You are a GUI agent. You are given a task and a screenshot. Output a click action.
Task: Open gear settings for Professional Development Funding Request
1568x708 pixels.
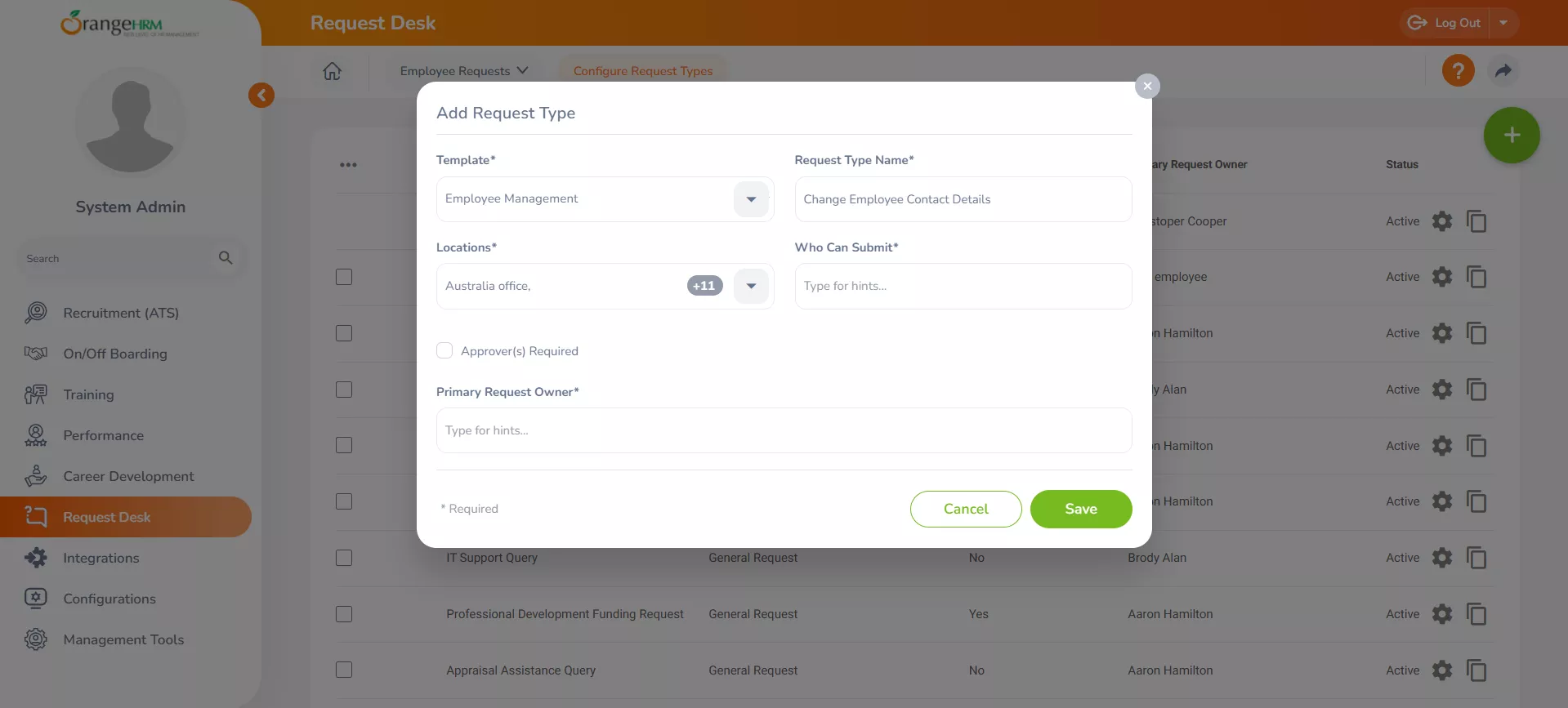[1442, 614]
